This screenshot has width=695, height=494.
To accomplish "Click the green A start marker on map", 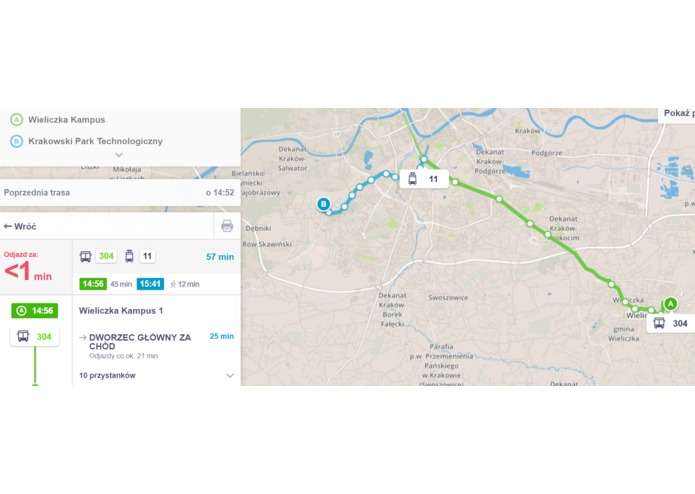I will pyautogui.click(x=671, y=304).
